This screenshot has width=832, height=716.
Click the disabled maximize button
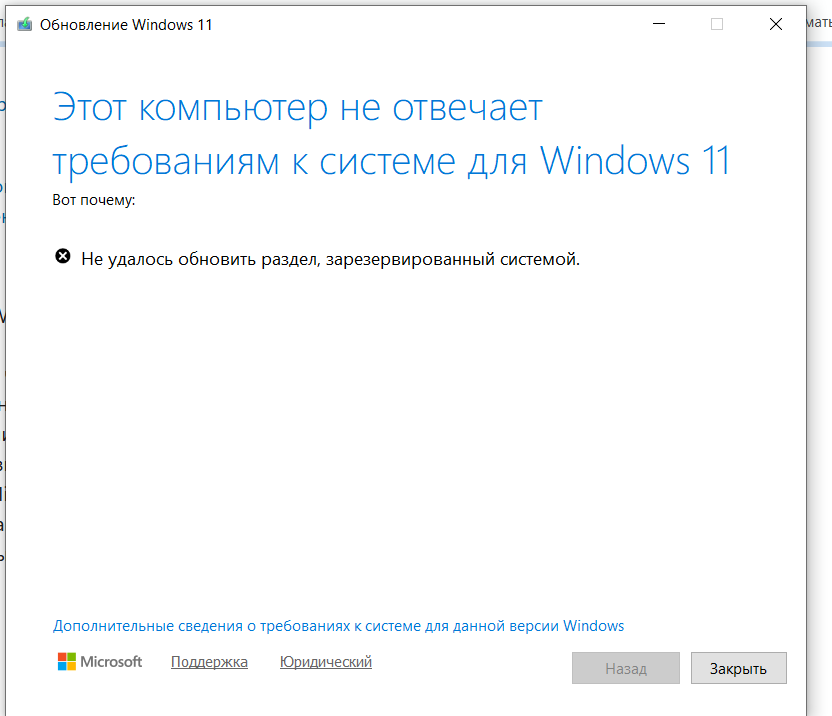(717, 24)
